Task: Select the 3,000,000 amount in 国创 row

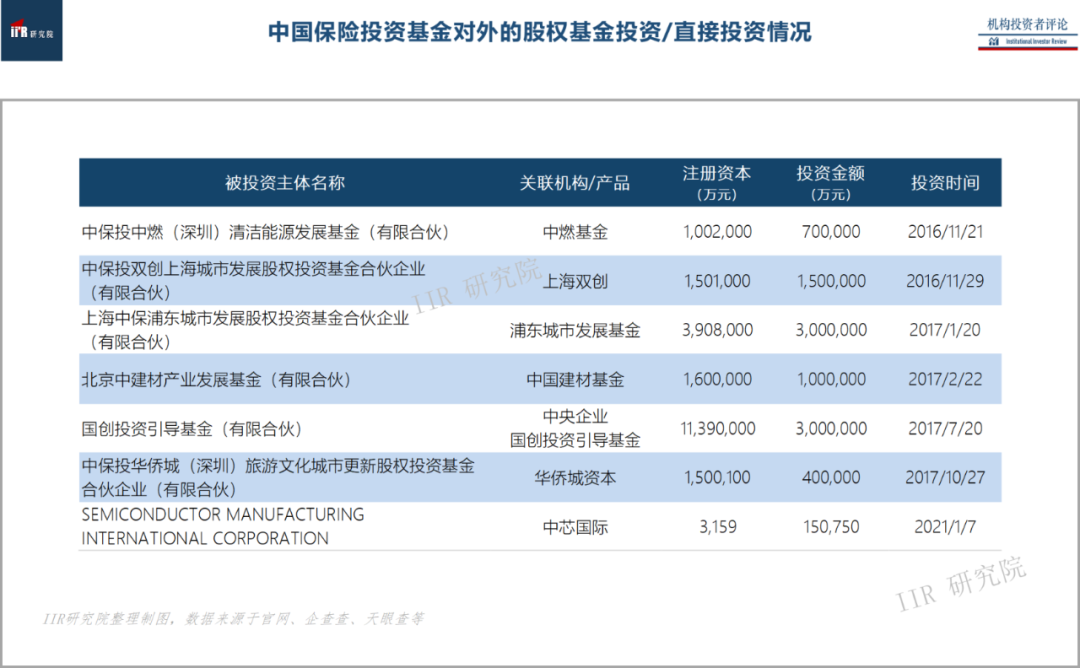Action: pos(831,429)
